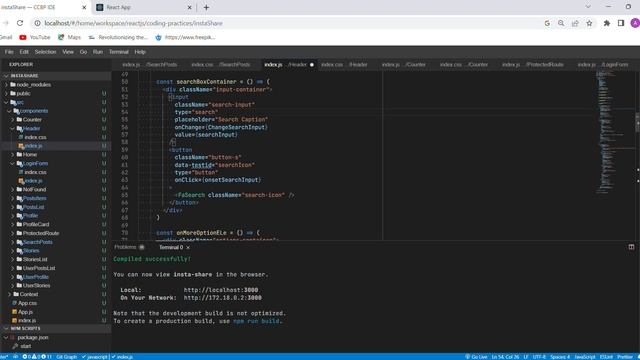Click the share page icon in address bar

click(x=575, y=23)
